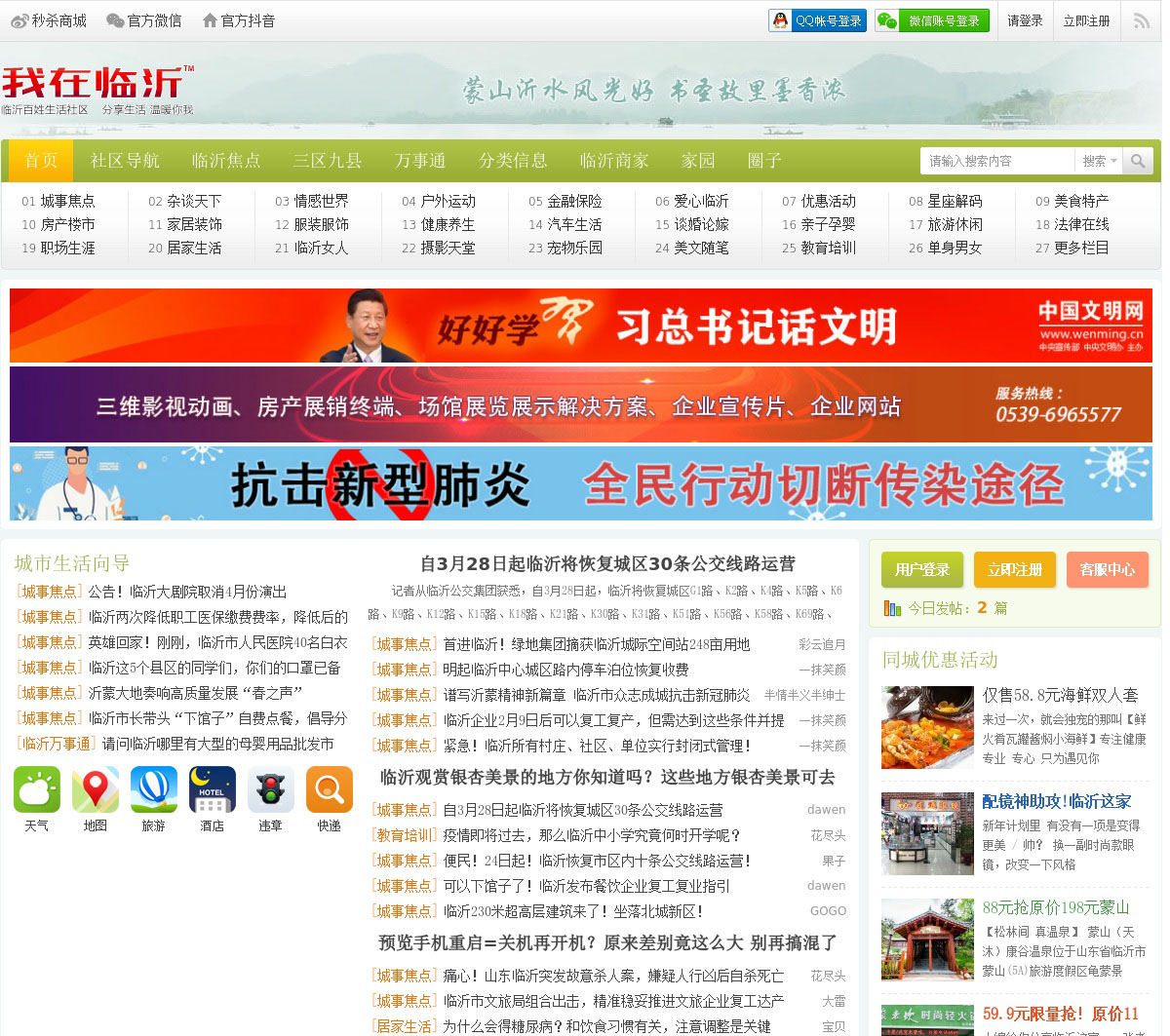Screen dimensions: 1170x1036
Task: Click the 立即注册 top bar link
Action: coord(1086,20)
